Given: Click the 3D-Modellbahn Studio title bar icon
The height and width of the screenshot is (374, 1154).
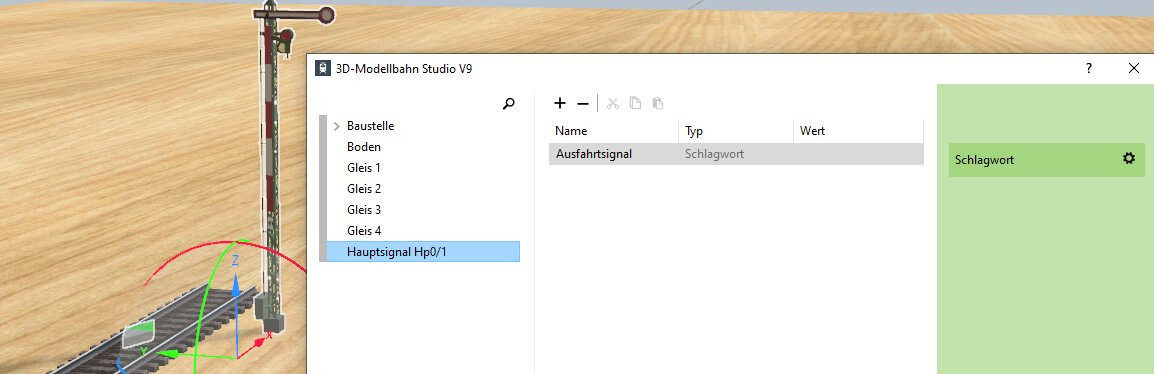Looking at the screenshot, I should point(322,68).
